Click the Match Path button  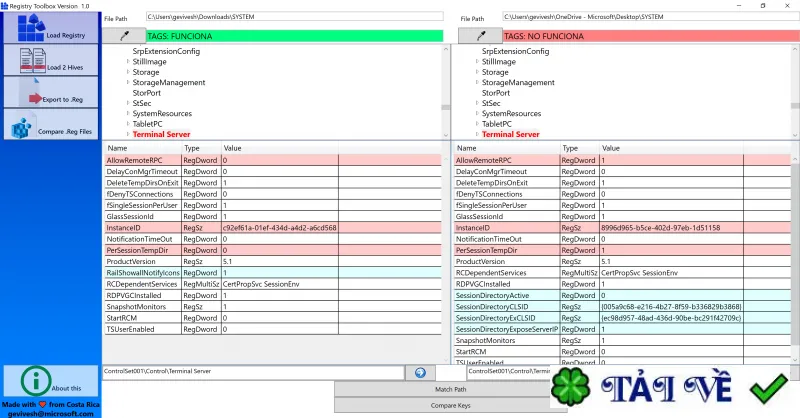(x=451, y=389)
